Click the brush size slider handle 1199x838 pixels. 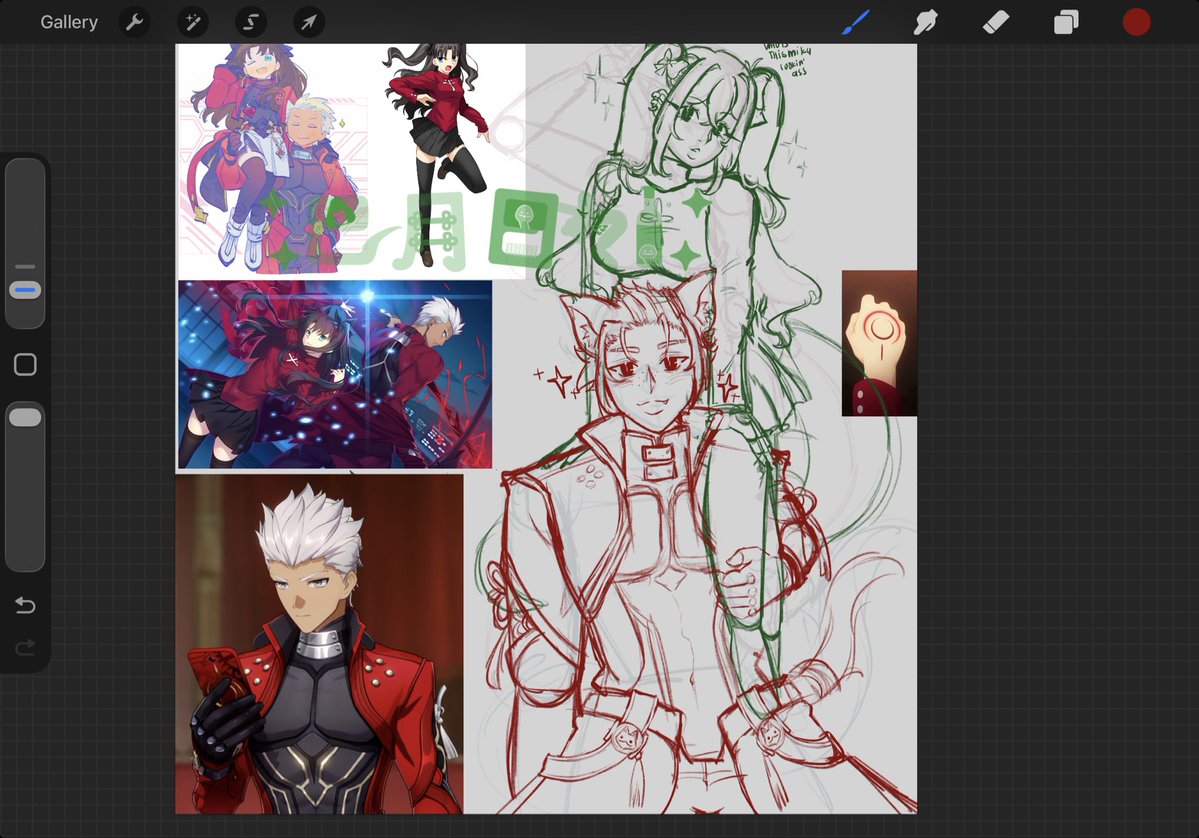(25, 290)
